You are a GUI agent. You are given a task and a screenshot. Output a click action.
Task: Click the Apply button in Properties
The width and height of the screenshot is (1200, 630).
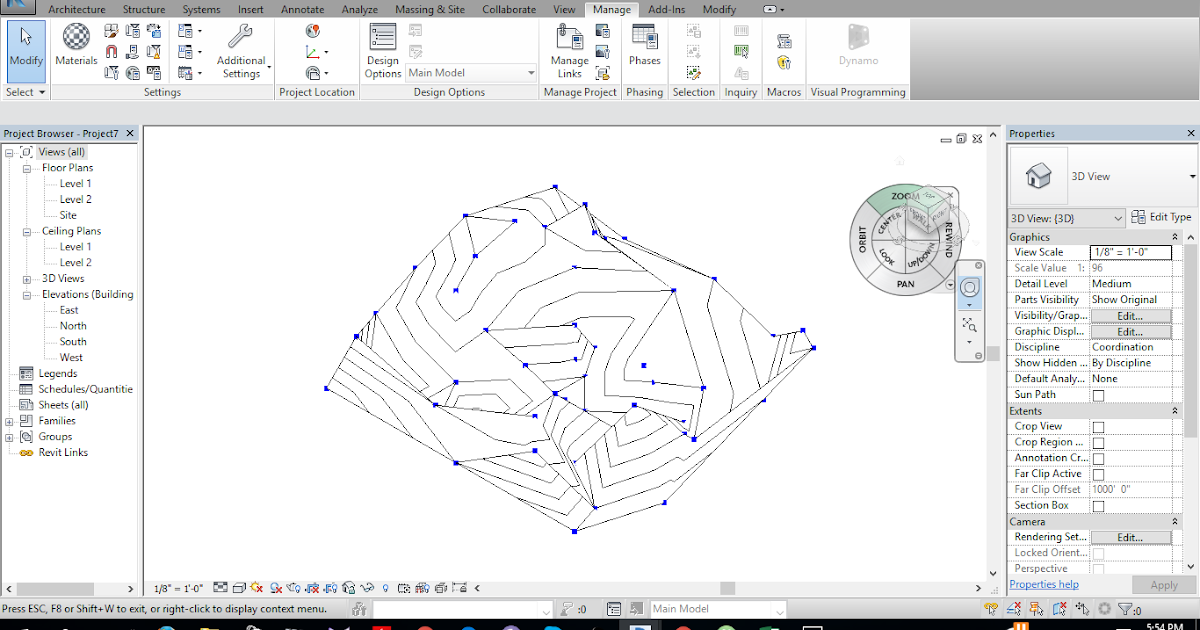1163,584
